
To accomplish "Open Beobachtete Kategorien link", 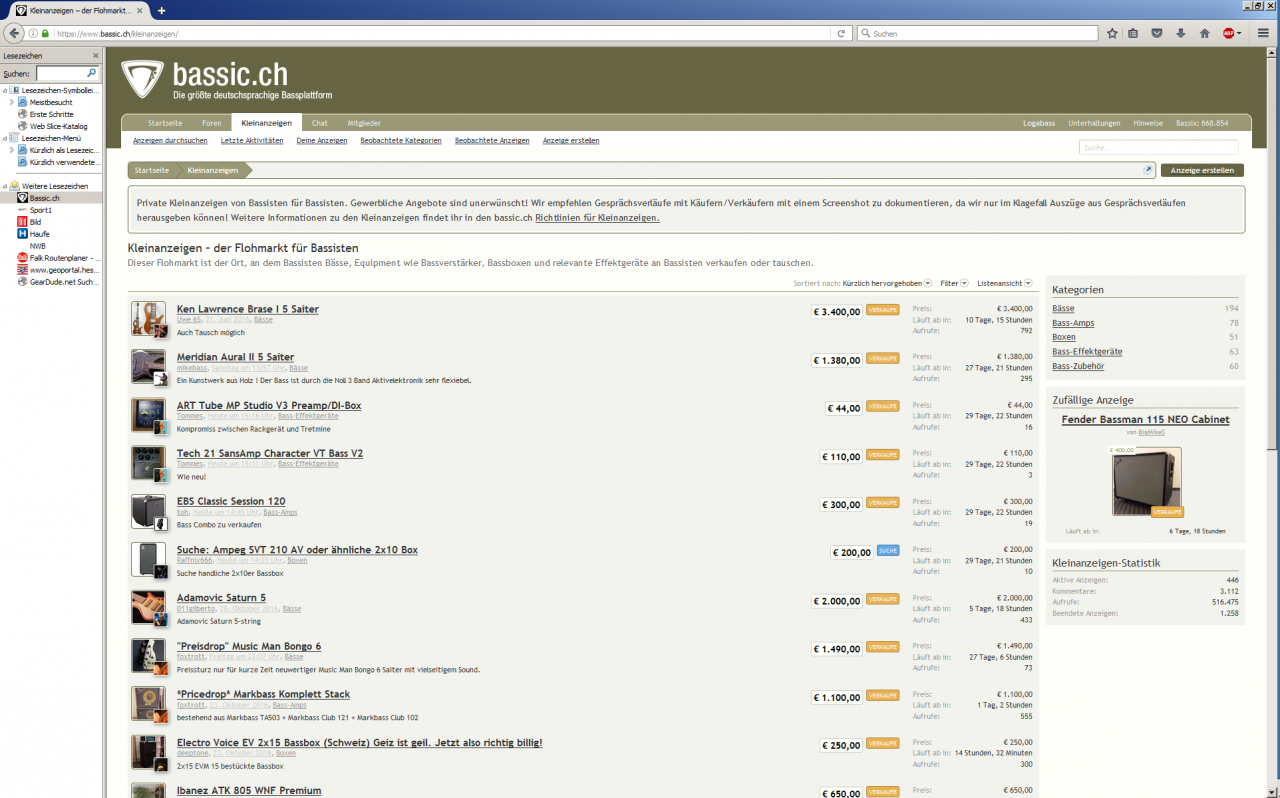I will (x=401, y=141).
